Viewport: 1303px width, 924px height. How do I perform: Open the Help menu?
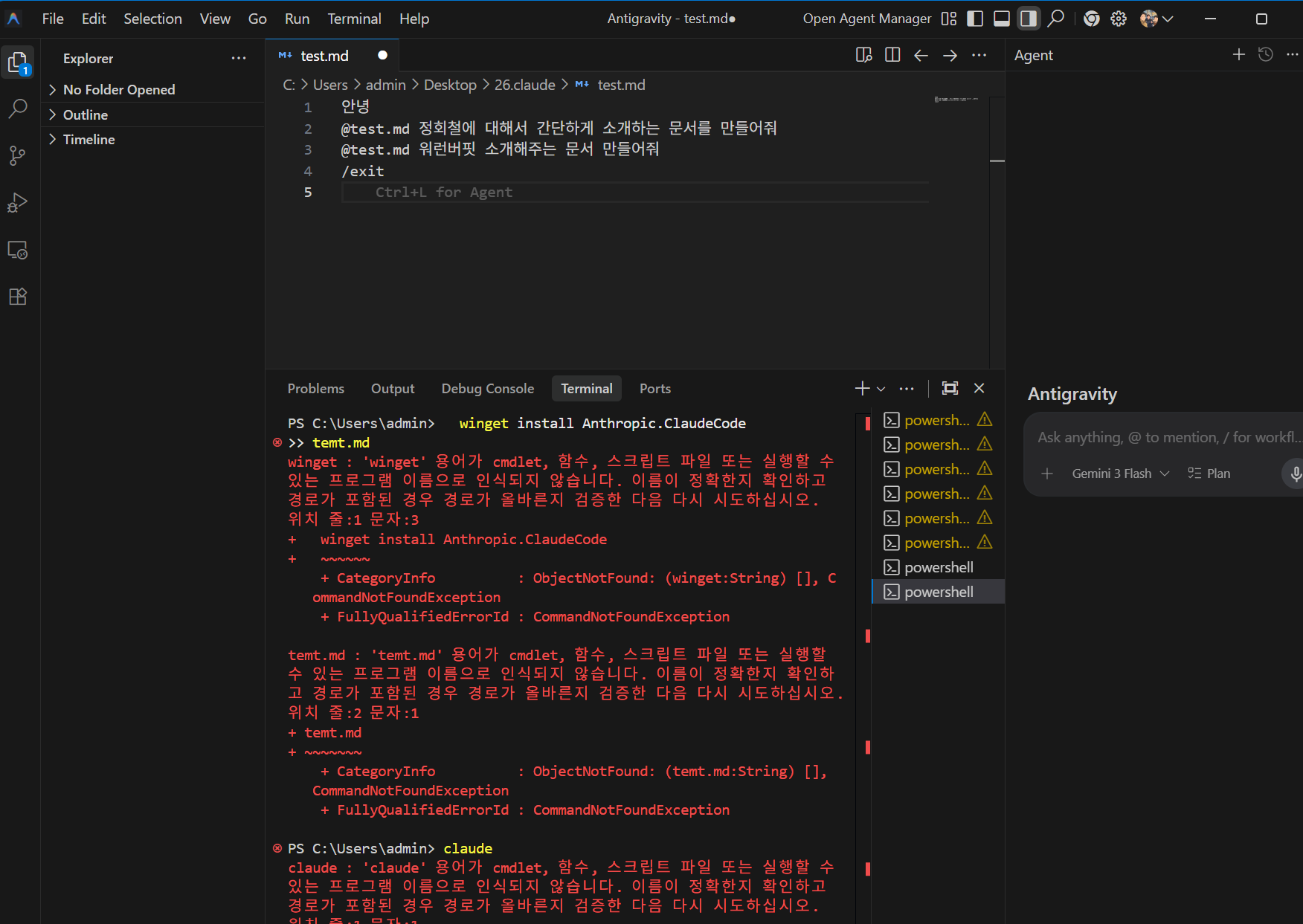[x=414, y=19]
